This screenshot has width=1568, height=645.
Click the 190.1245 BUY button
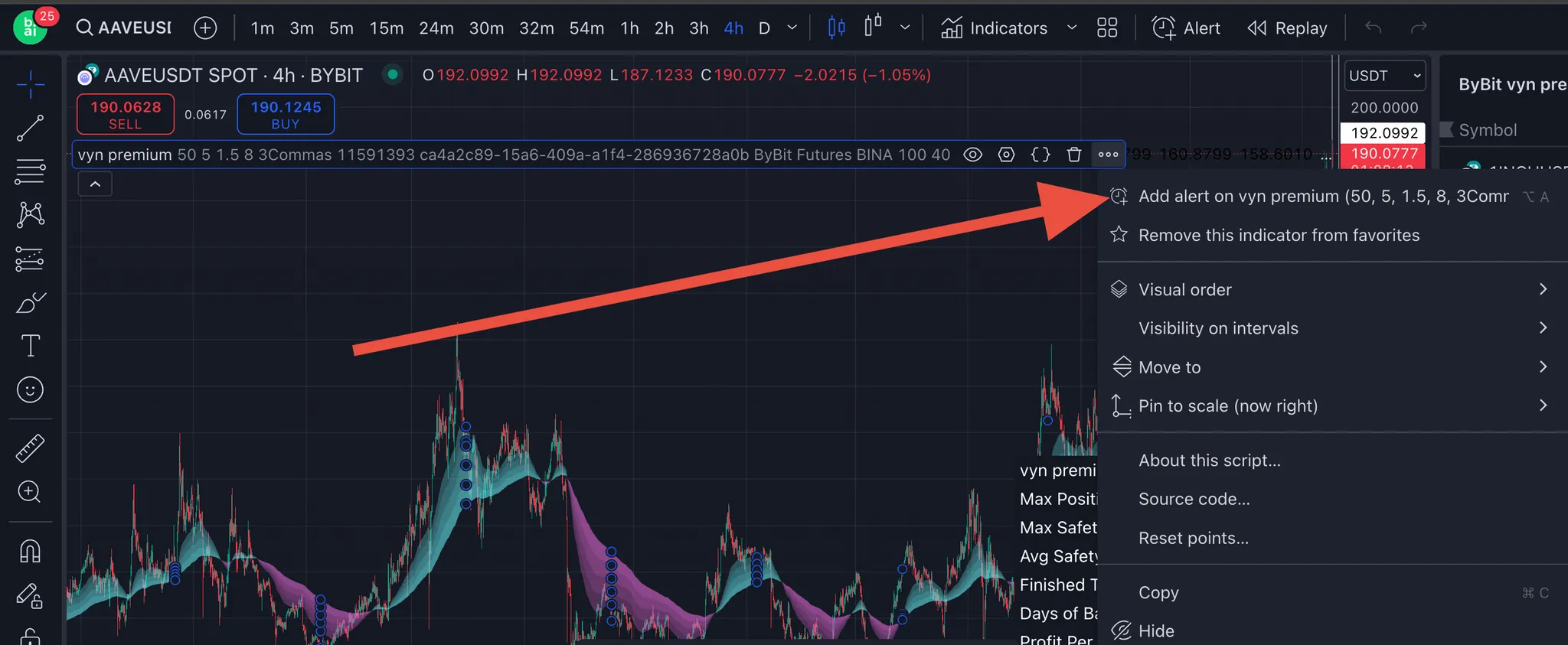pyautogui.click(x=286, y=114)
